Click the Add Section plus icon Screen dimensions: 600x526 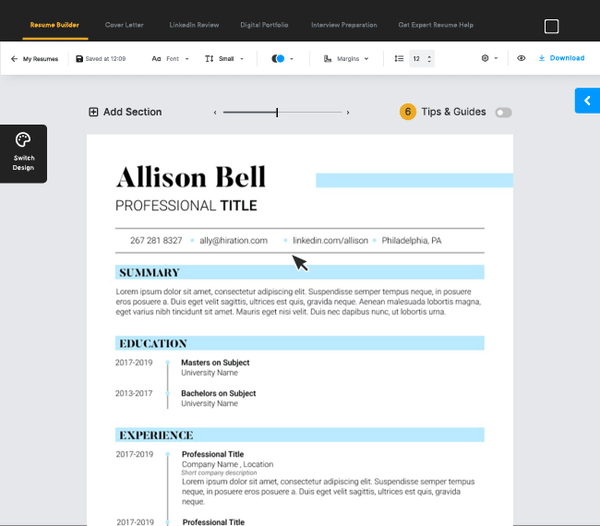[93, 112]
